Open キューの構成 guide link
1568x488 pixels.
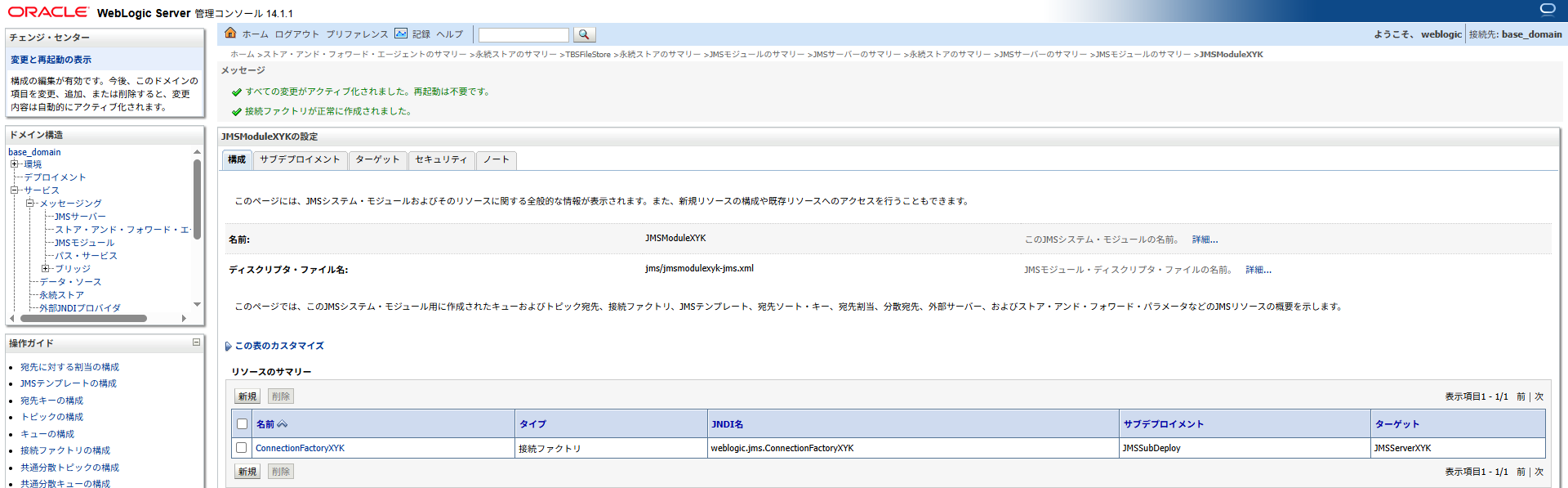(47, 434)
